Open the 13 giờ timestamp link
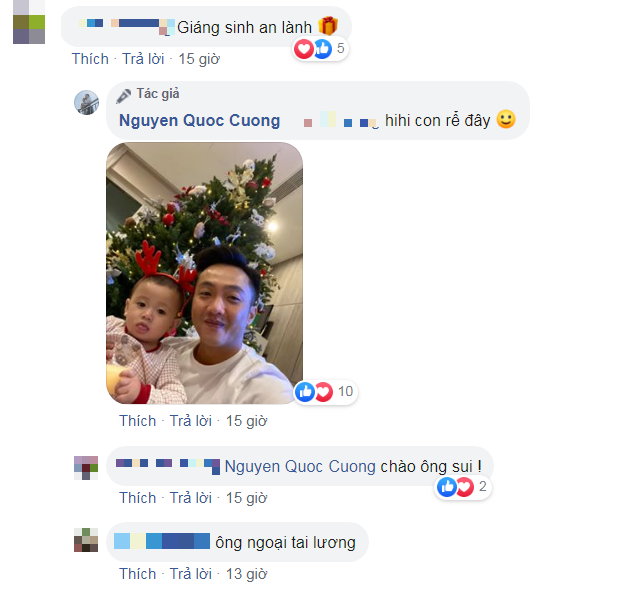Viewport: 633px width, 591px height. pos(246,574)
